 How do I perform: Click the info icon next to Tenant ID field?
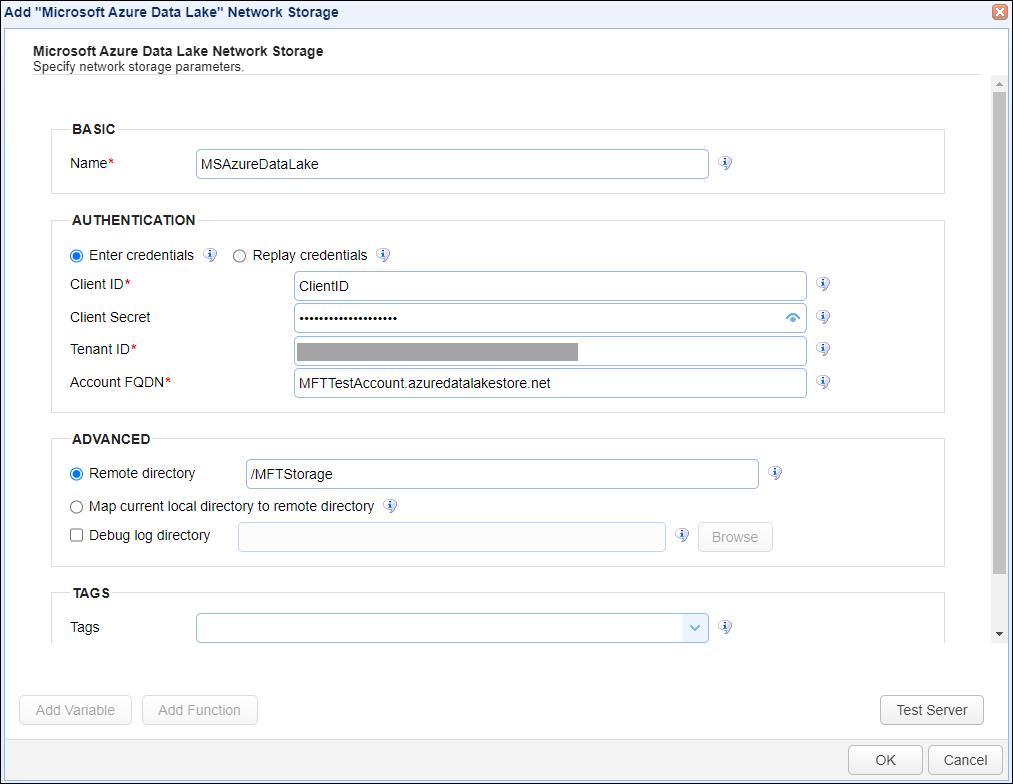(x=822, y=349)
